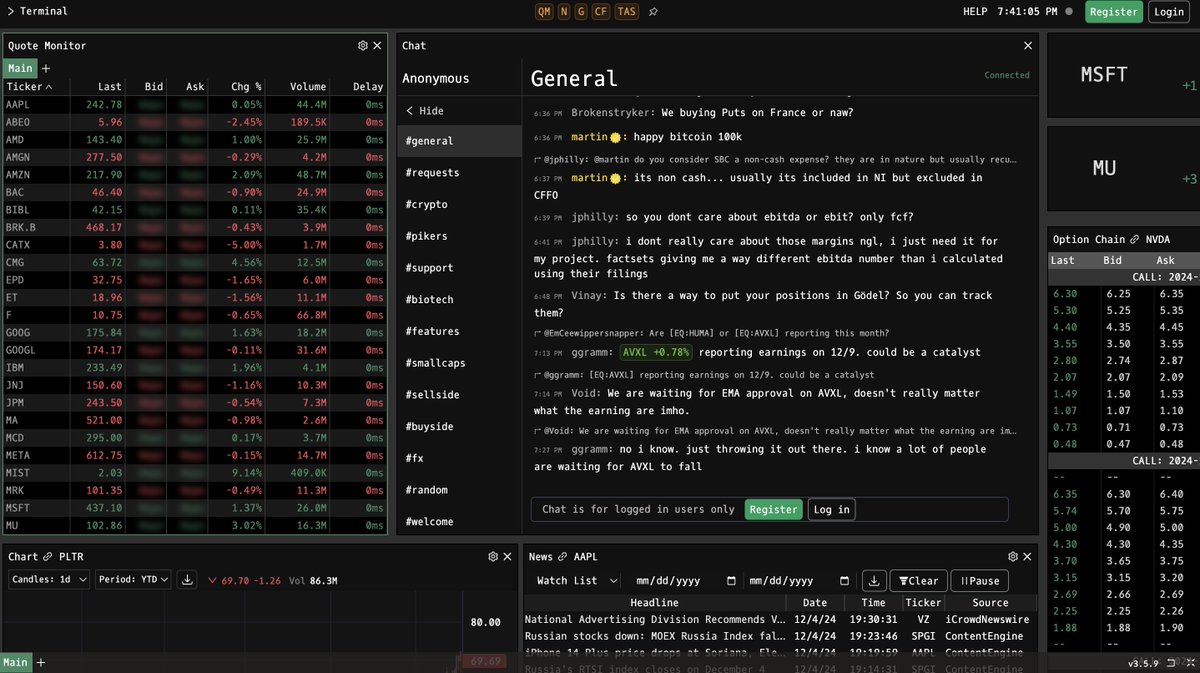1200x673 pixels.
Task: Select the Main workspace tab at bottom
Action: [x=16, y=662]
